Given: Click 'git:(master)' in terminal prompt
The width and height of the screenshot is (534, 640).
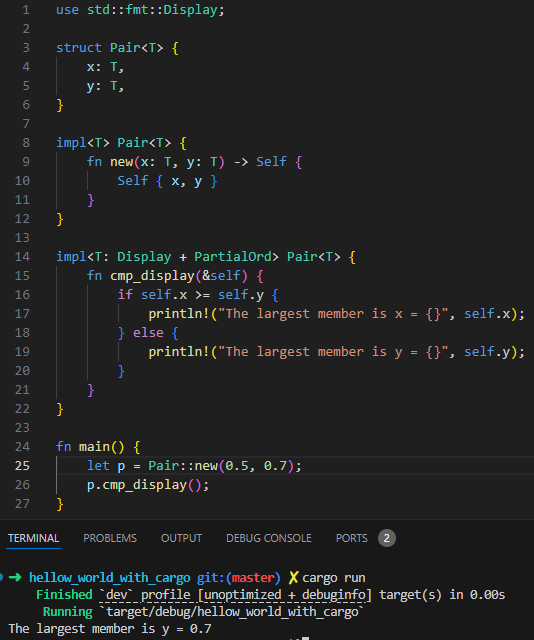Looking at the screenshot, I should [x=239, y=578].
